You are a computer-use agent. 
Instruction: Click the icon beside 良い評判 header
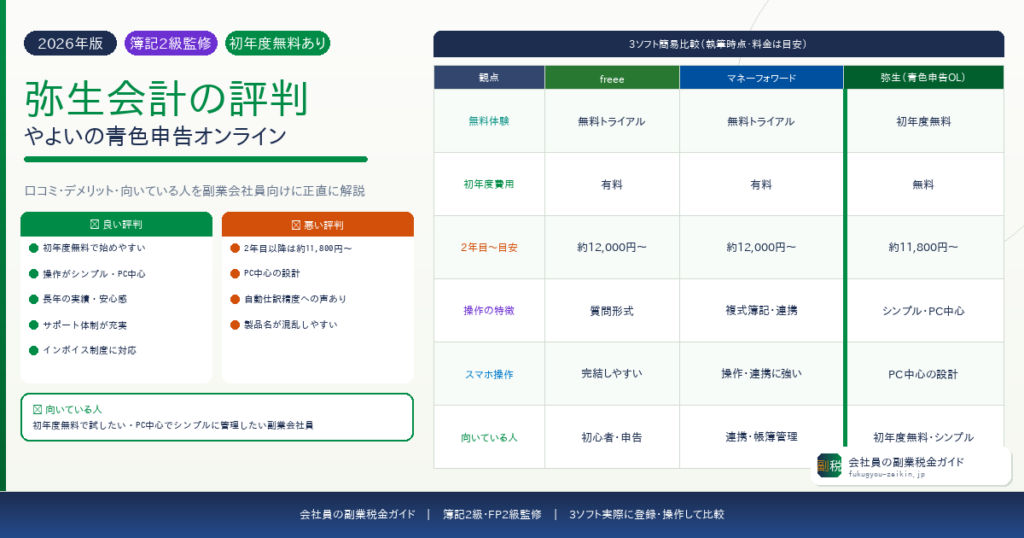point(95,224)
